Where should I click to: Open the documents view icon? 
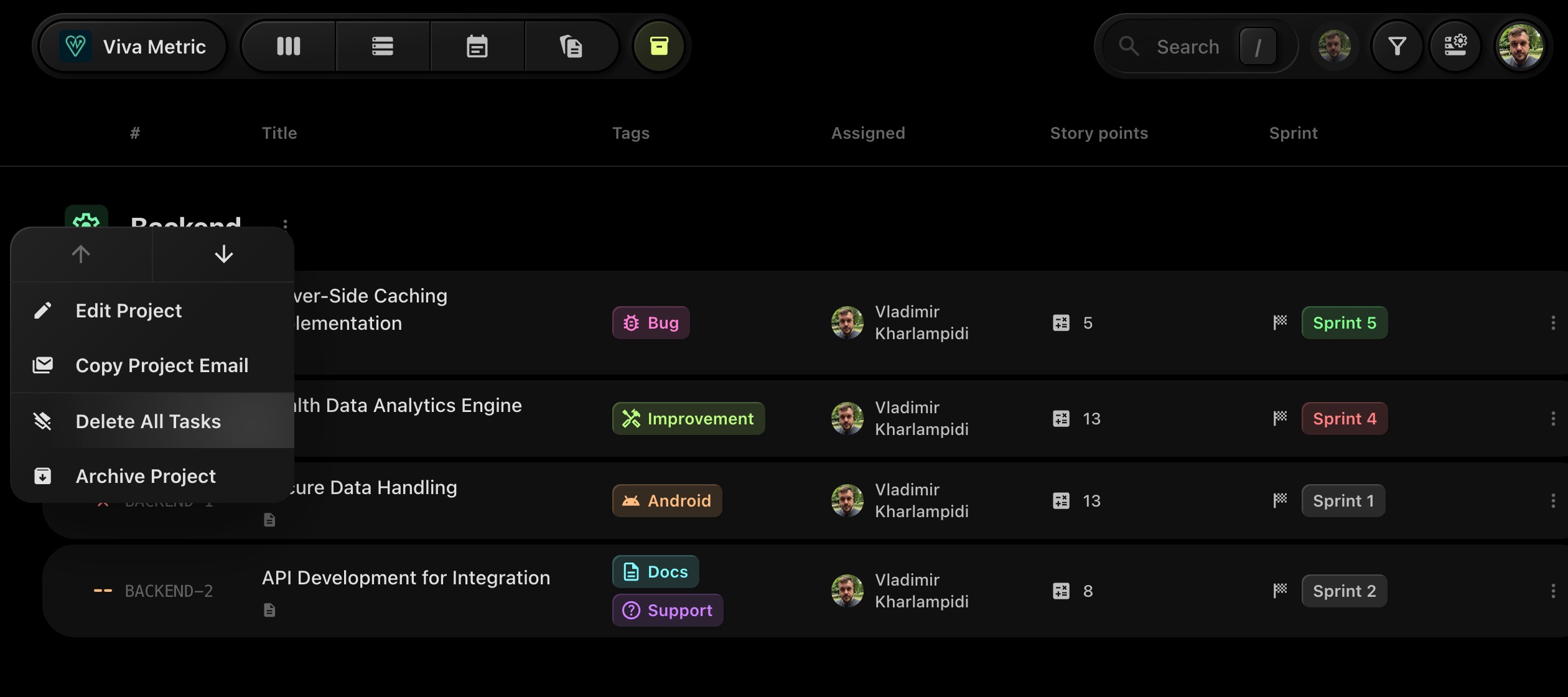point(571,46)
